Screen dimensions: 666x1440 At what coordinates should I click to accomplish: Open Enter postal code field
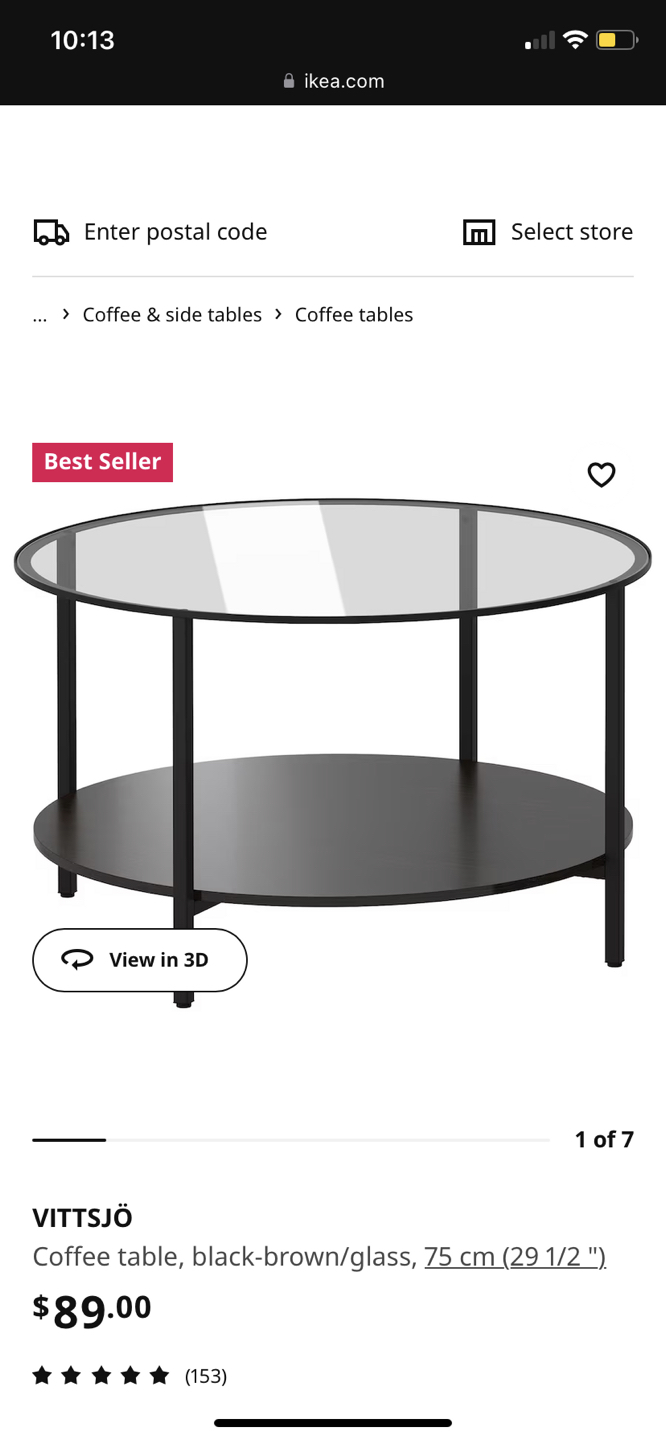point(151,232)
